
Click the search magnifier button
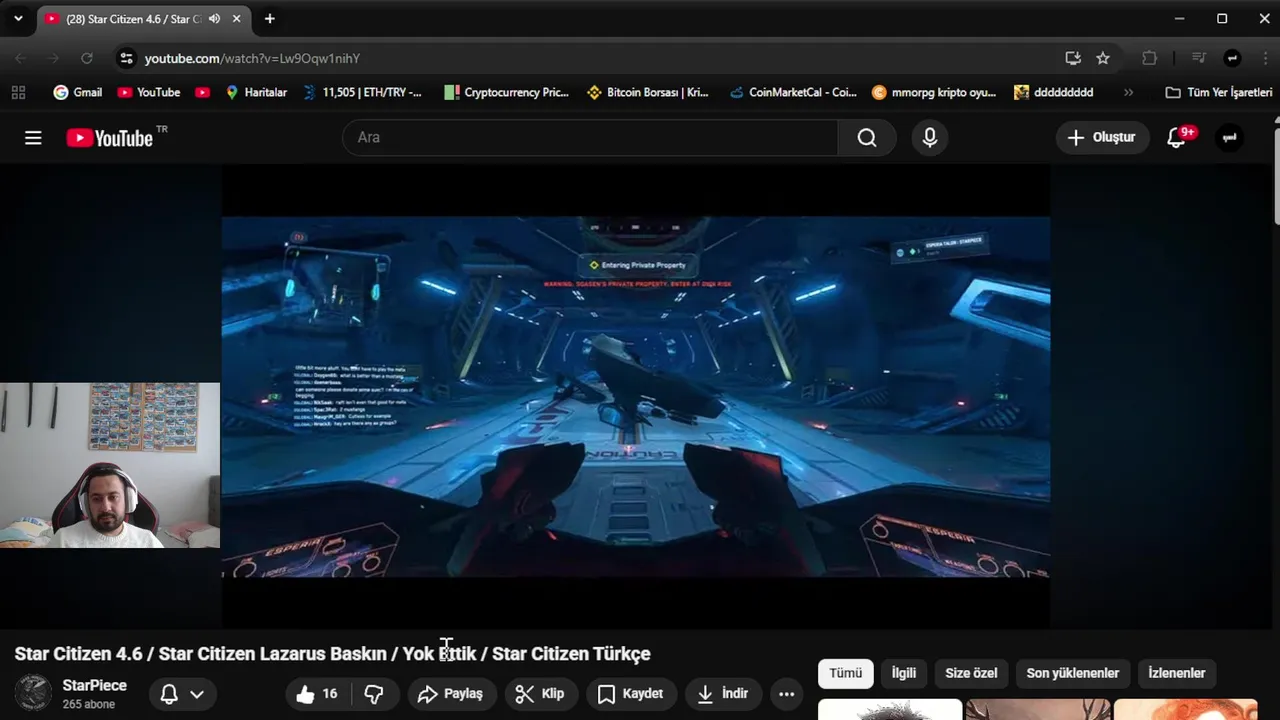(x=867, y=138)
